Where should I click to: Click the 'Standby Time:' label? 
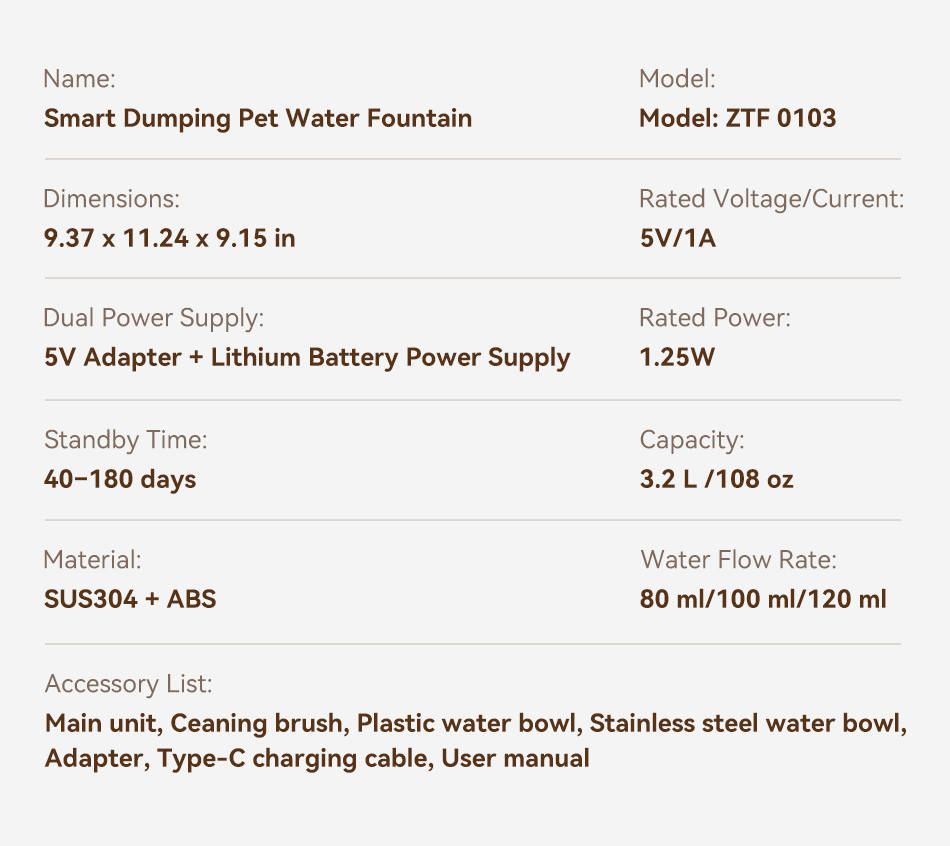125,439
